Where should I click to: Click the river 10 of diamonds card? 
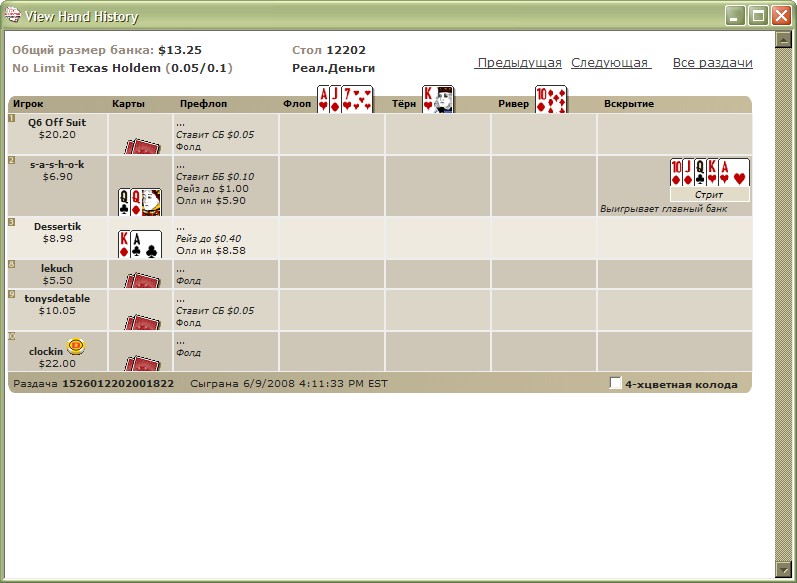pyautogui.click(x=550, y=99)
